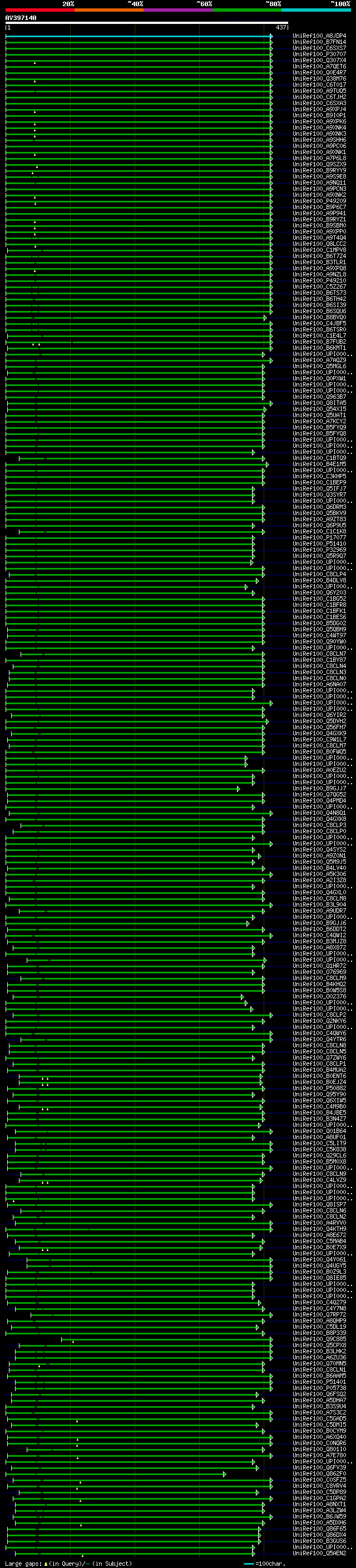Select the UniRef100_P51401 label

coord(319,1382)
